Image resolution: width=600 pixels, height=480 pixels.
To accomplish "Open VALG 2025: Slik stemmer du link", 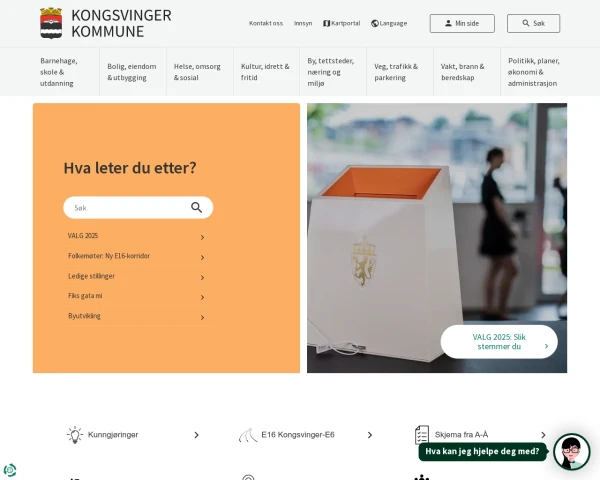I will tap(499, 342).
